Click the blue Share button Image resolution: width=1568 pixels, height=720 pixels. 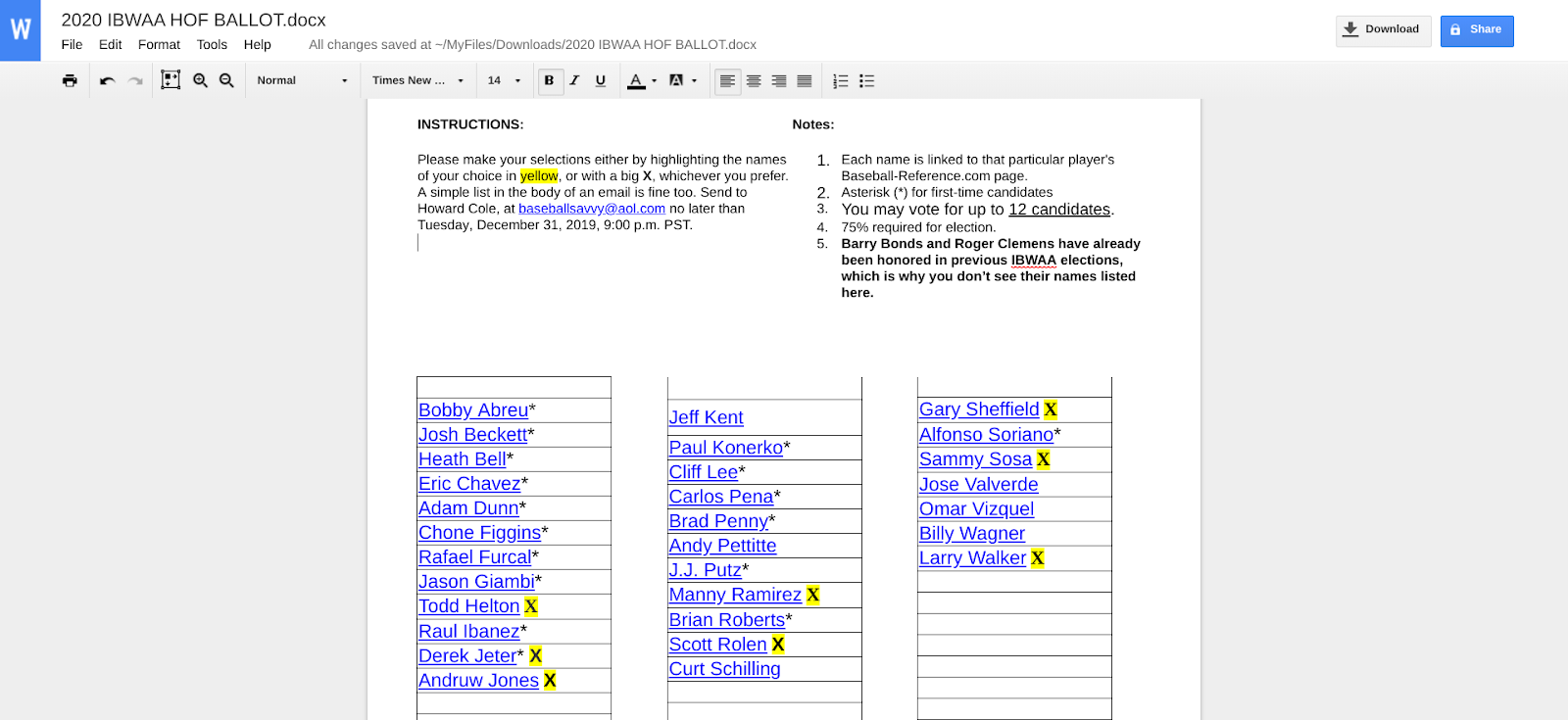coord(1477,30)
